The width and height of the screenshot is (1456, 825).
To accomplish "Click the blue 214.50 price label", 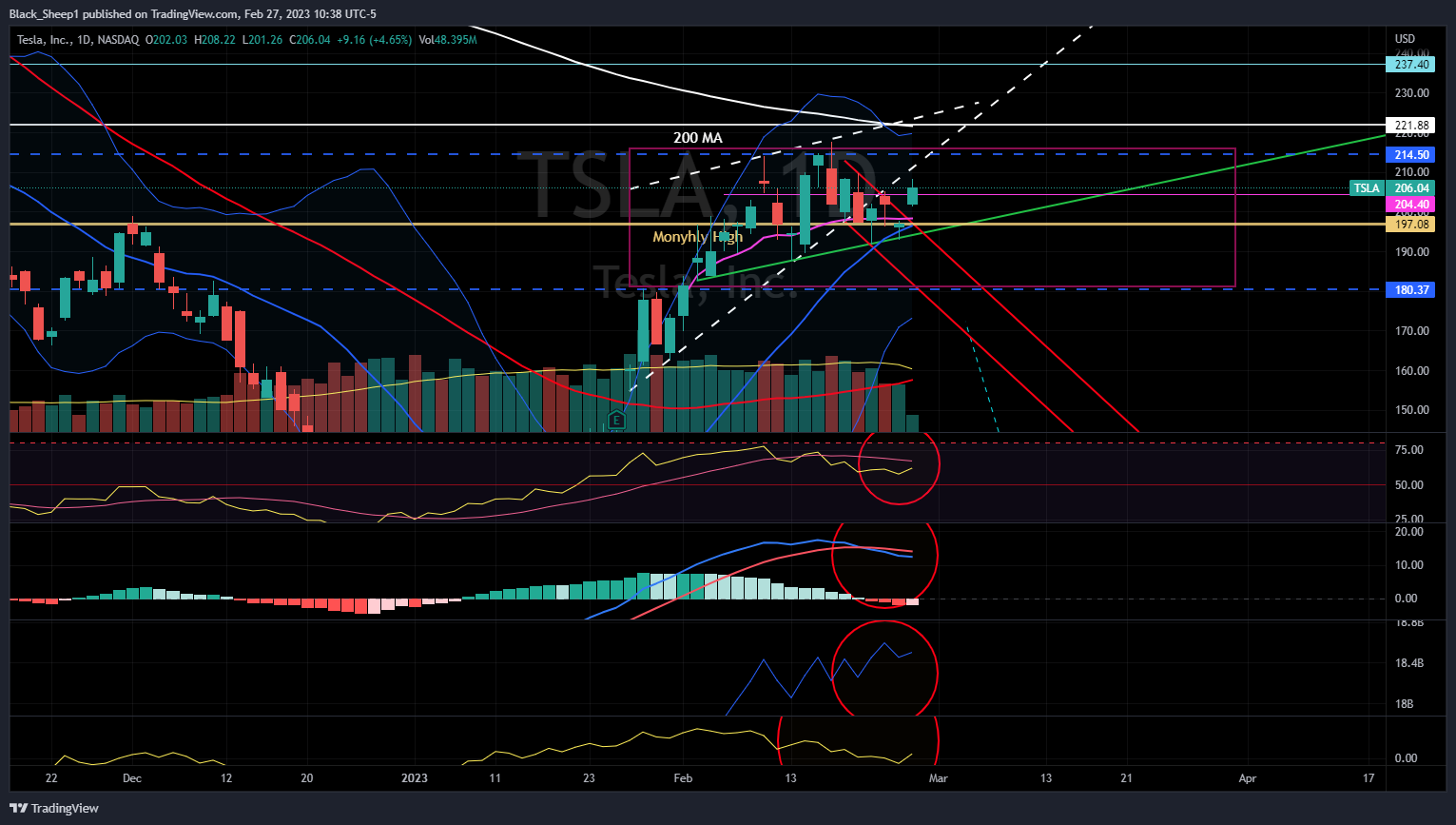I will 1411,155.
